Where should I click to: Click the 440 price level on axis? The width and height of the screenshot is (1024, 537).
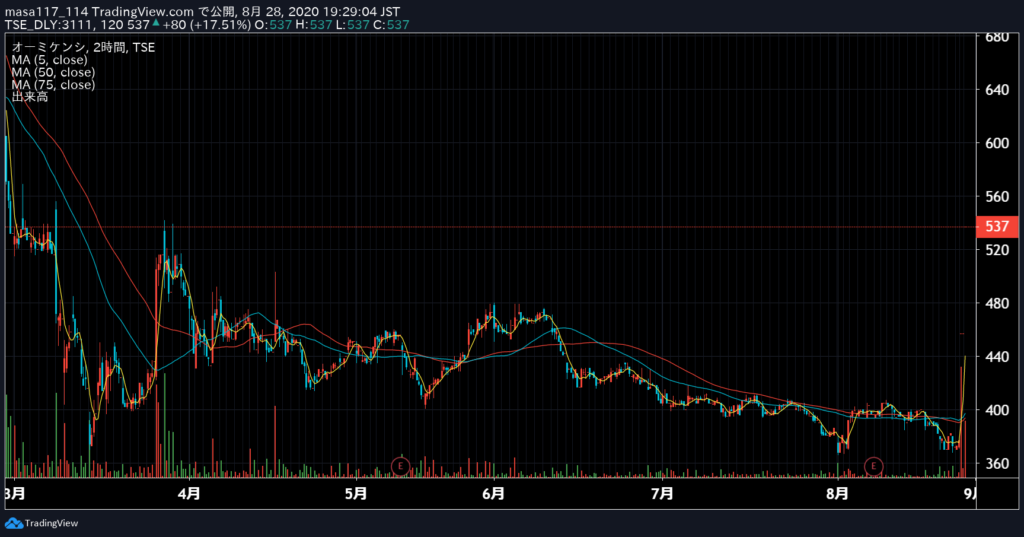[997, 357]
